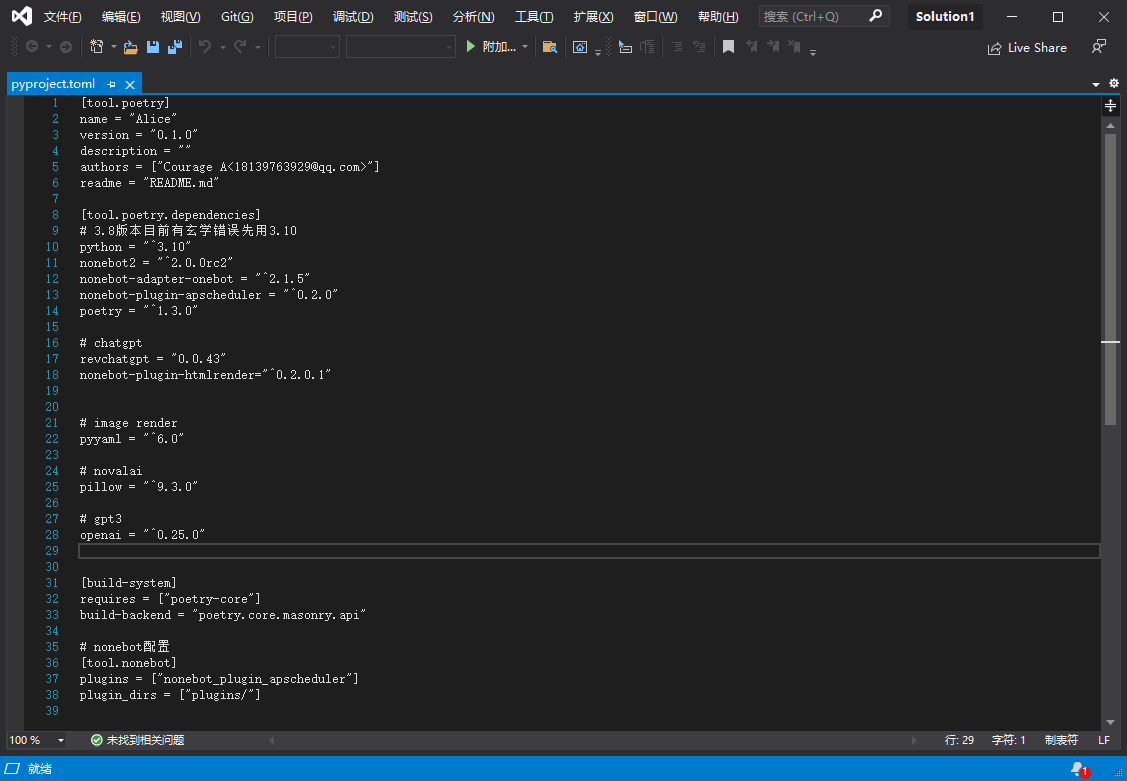Click the undo arrow icon
This screenshot has height=781, width=1127.
pos(205,47)
